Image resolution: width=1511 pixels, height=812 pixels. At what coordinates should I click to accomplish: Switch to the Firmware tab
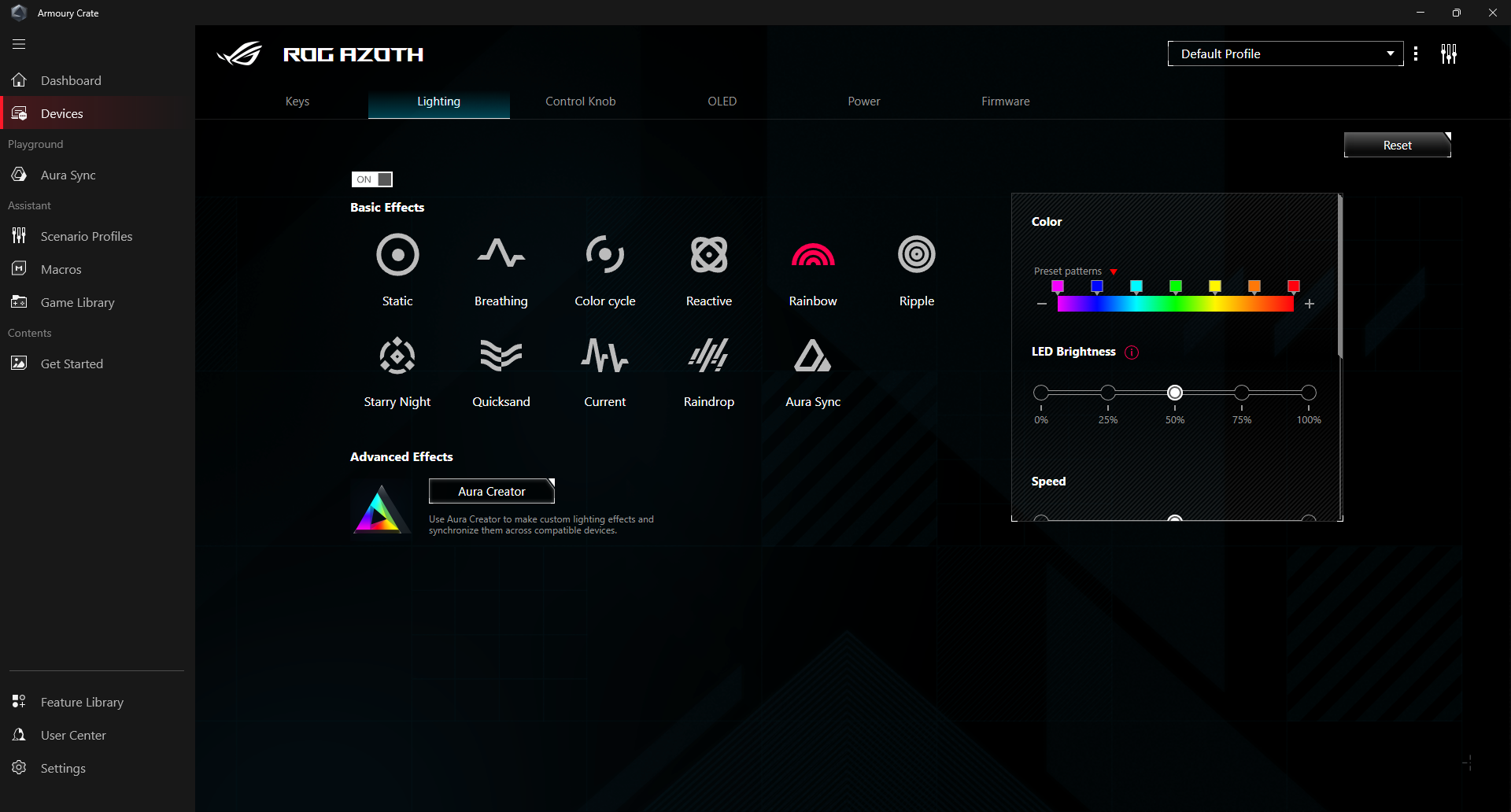(1006, 101)
